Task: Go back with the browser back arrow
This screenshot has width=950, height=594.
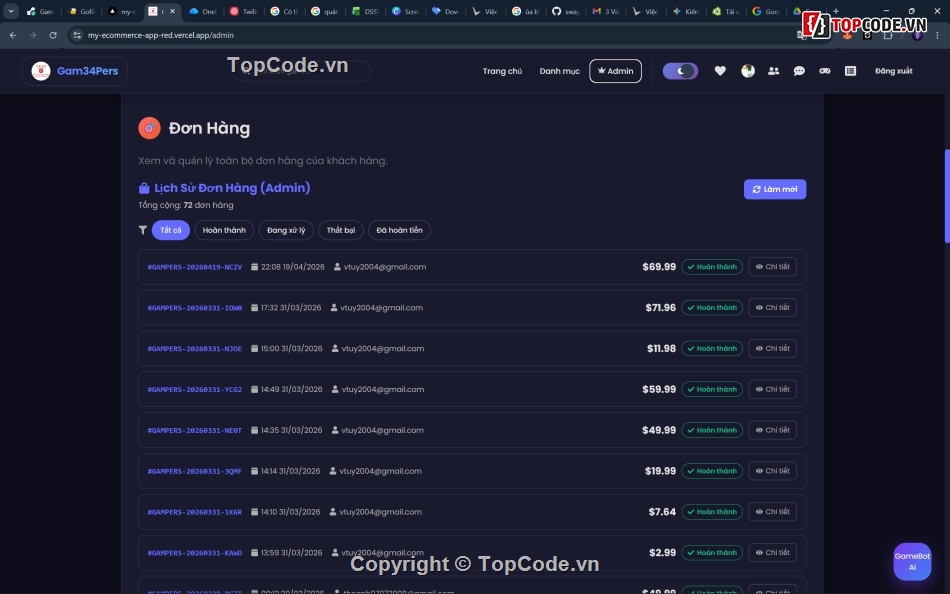Action: (13, 35)
